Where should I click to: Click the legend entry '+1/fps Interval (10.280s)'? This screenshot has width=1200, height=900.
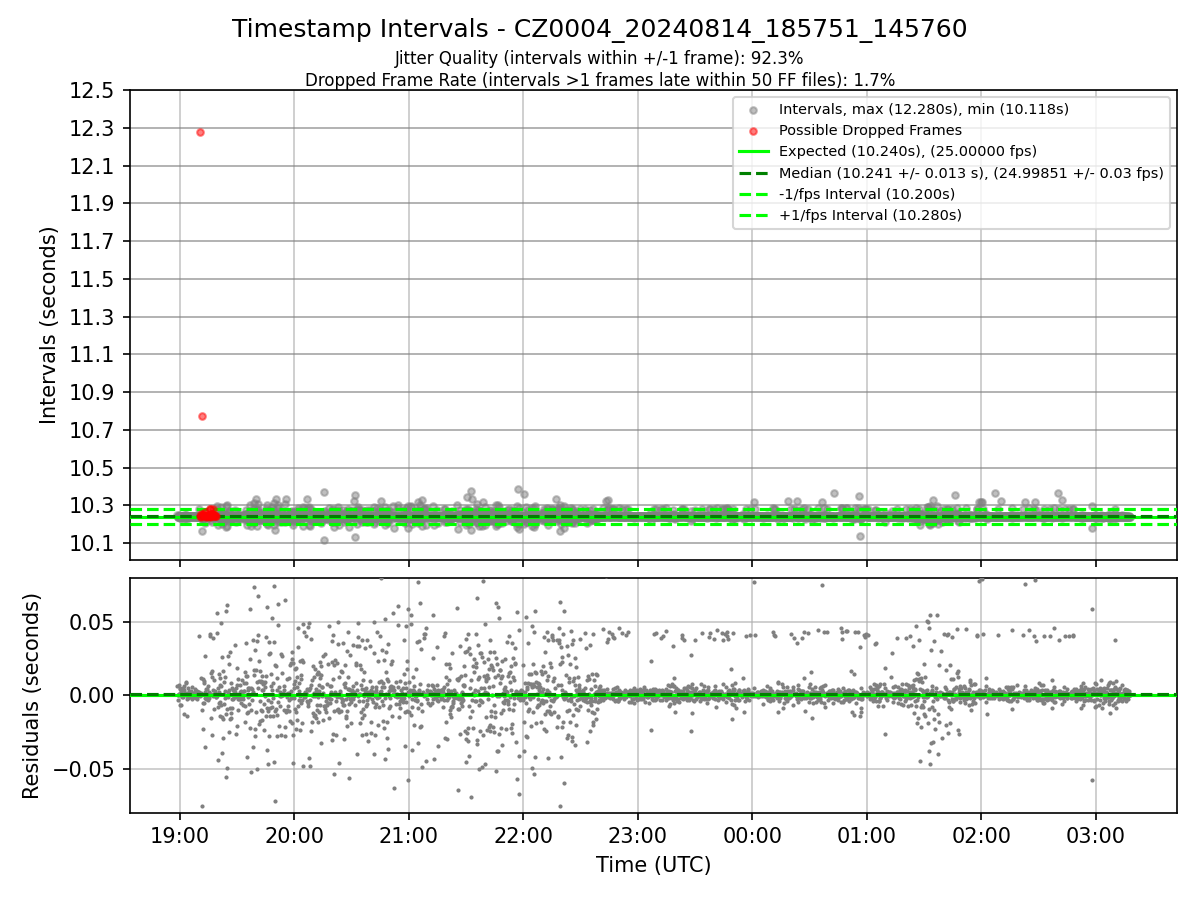click(870, 214)
